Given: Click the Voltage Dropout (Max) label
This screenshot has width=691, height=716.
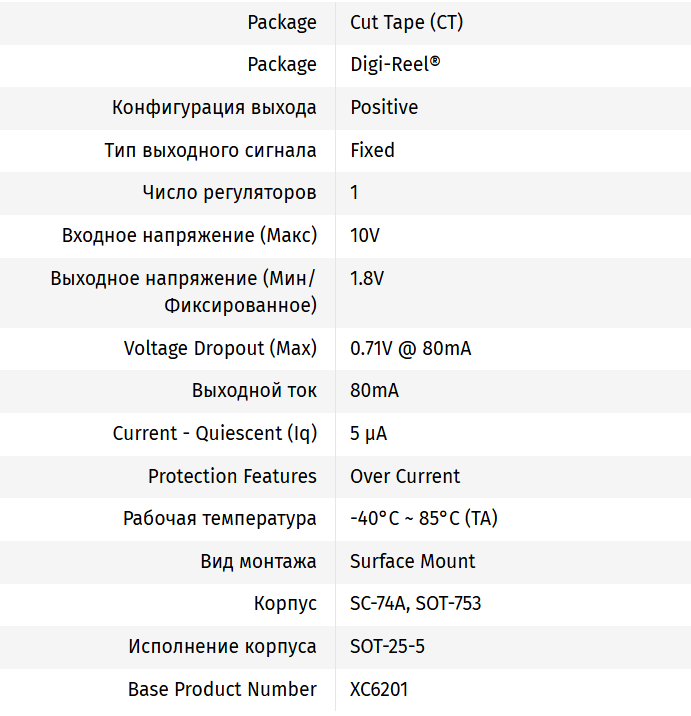Looking at the screenshot, I should tap(220, 349).
